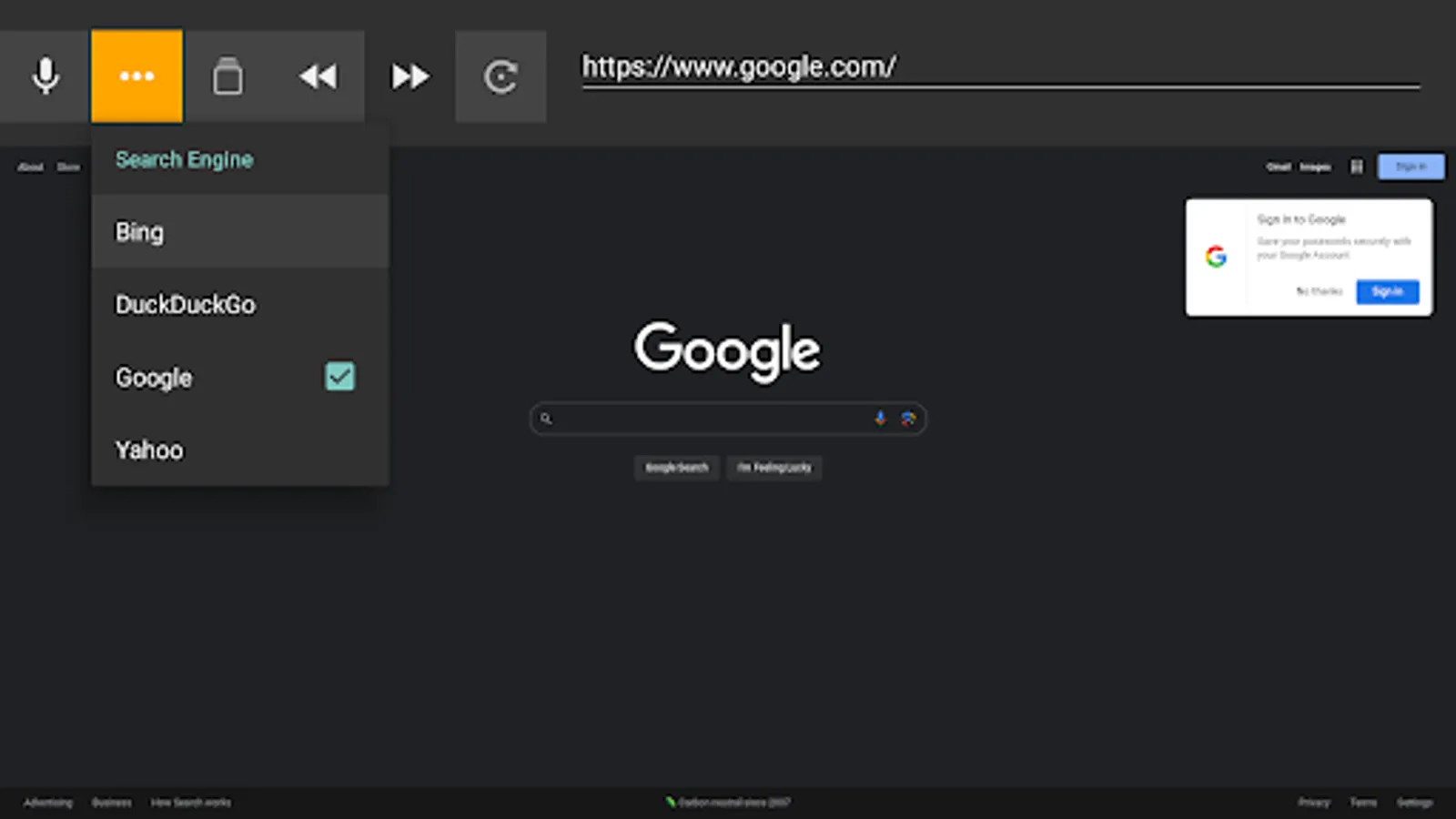The image size is (1456, 819).
Task: Open the Privacy footer link
Action: point(1314,803)
